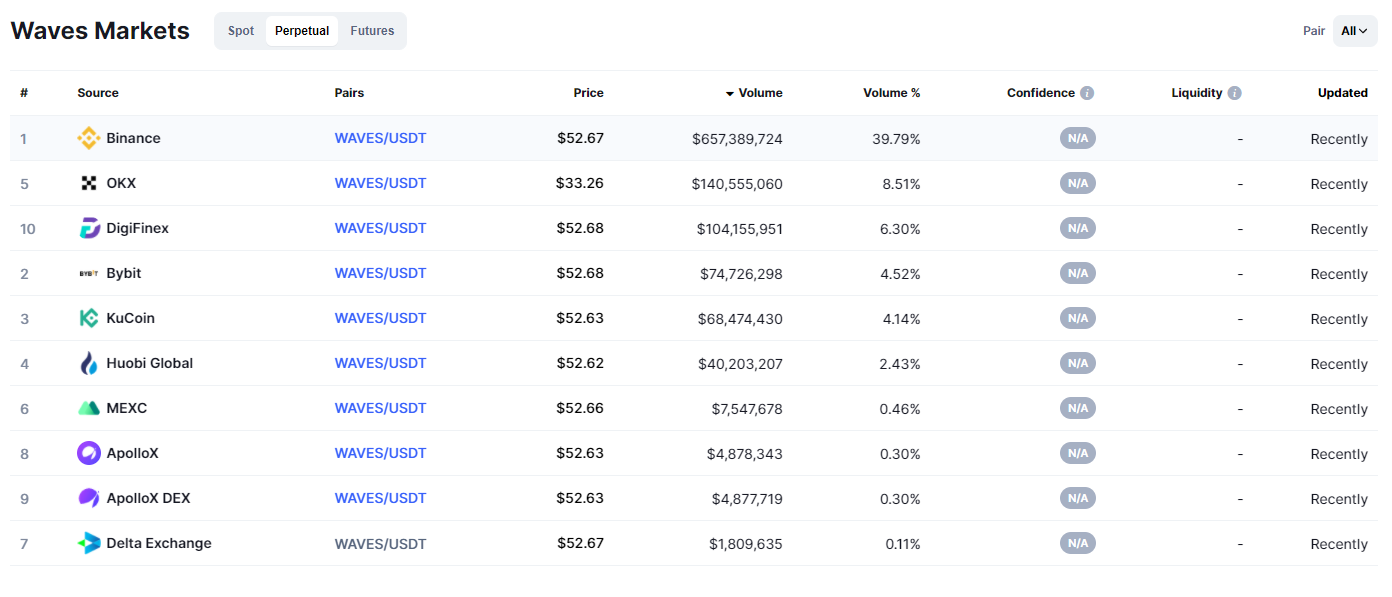Click the MEXC volume $7,547,678
This screenshot has width=1392, height=597.
coord(745,409)
